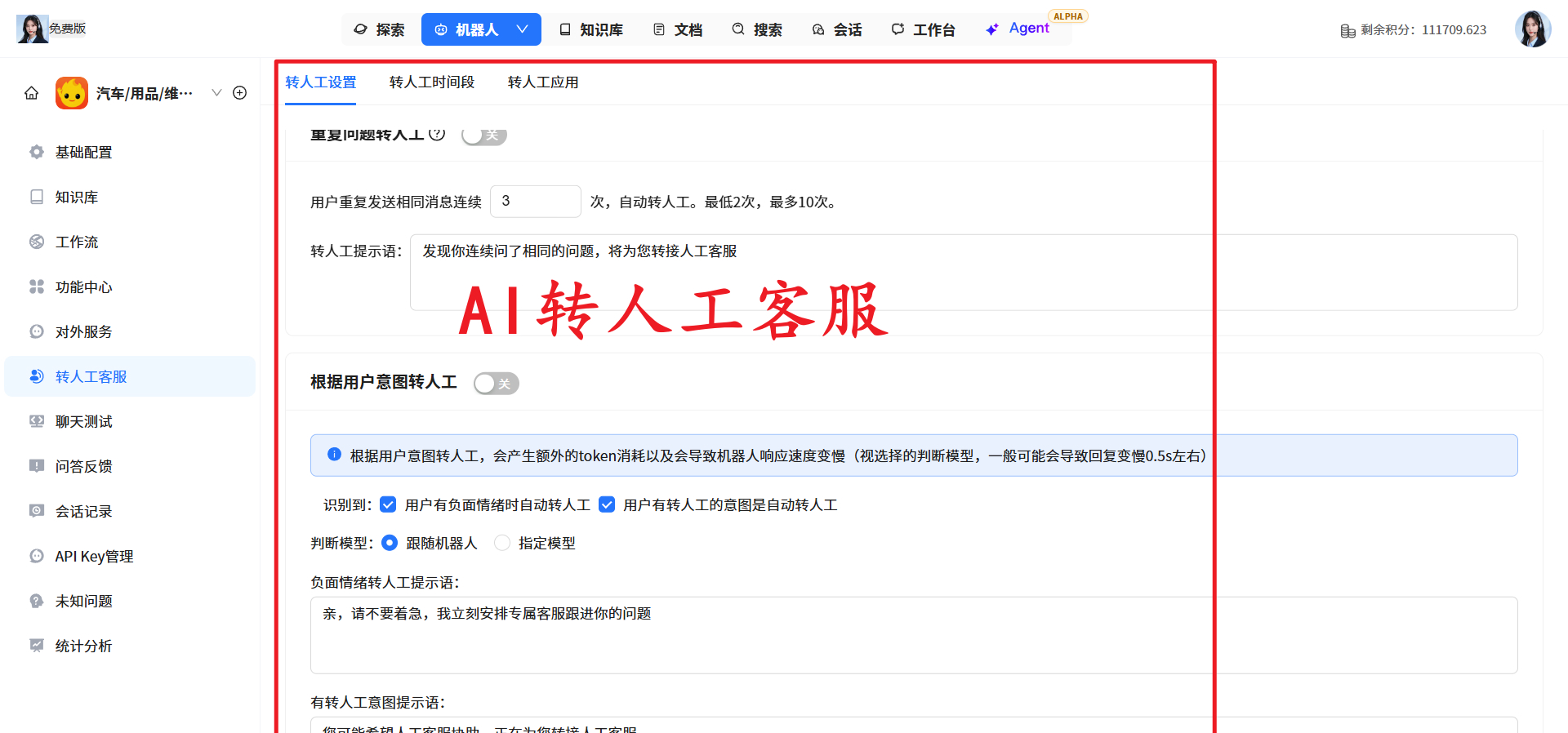Click the 免费版 badge label
Screen dimensions: 1568x733
coord(68,29)
